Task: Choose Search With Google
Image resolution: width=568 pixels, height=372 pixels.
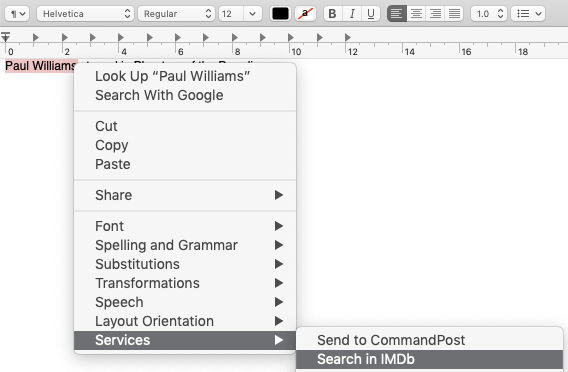Action: coord(185,95)
